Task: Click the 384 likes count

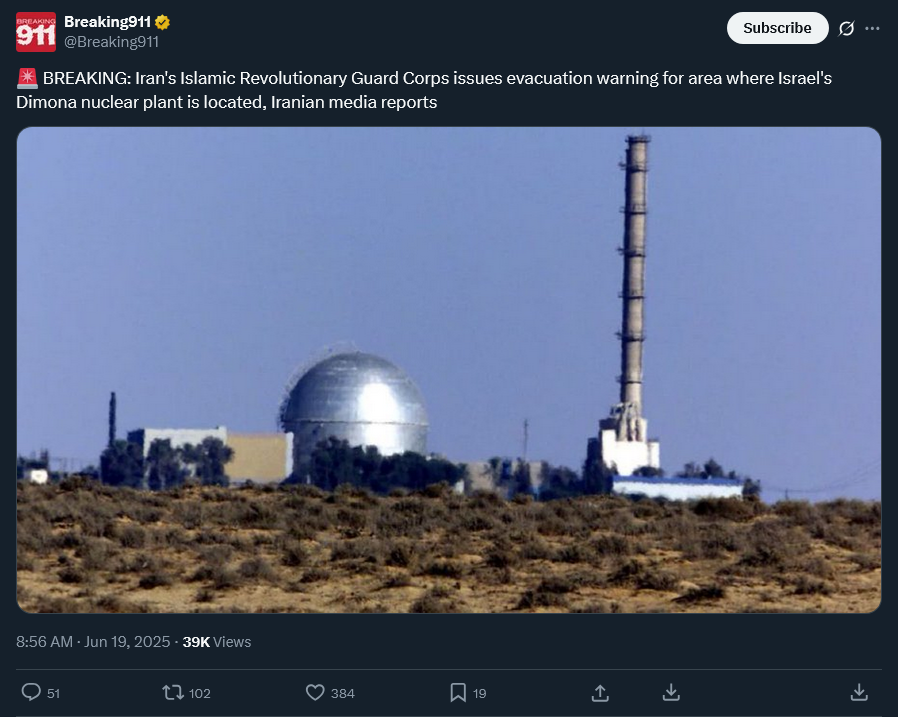Action: [343, 693]
